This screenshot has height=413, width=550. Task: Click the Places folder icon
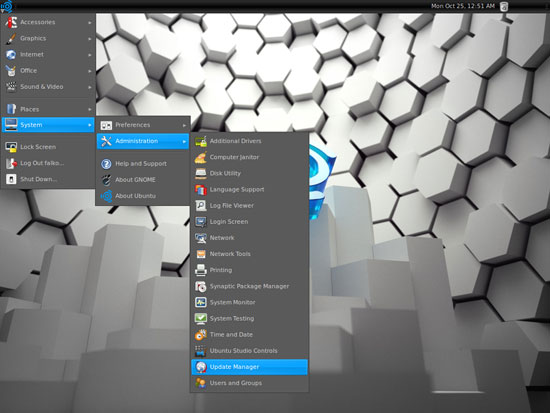11,109
